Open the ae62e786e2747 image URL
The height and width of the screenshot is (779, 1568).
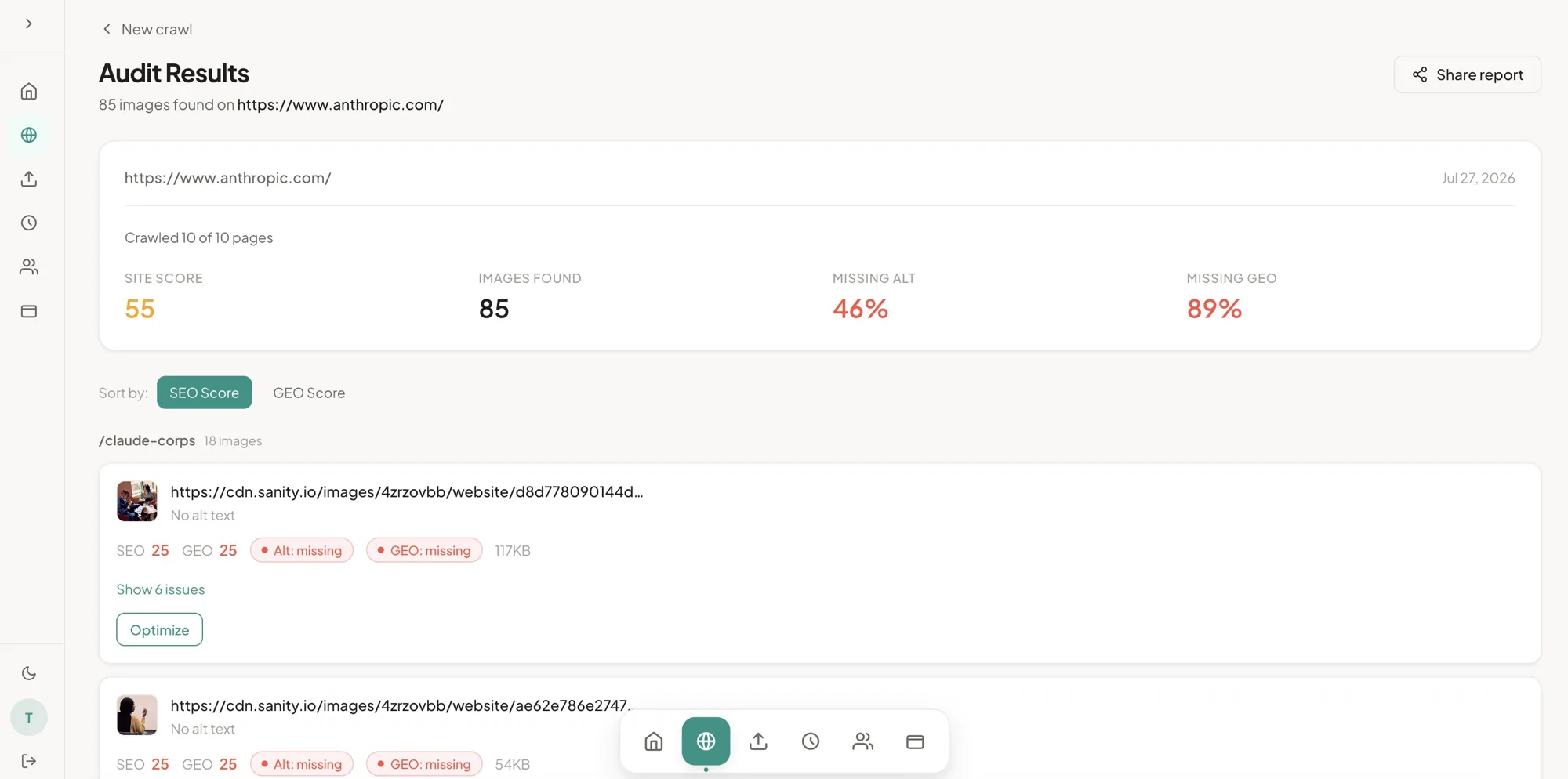coord(401,705)
